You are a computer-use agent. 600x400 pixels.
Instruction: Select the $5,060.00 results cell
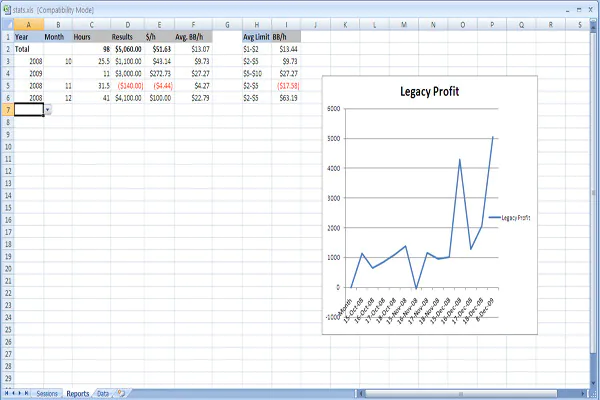coord(127,49)
